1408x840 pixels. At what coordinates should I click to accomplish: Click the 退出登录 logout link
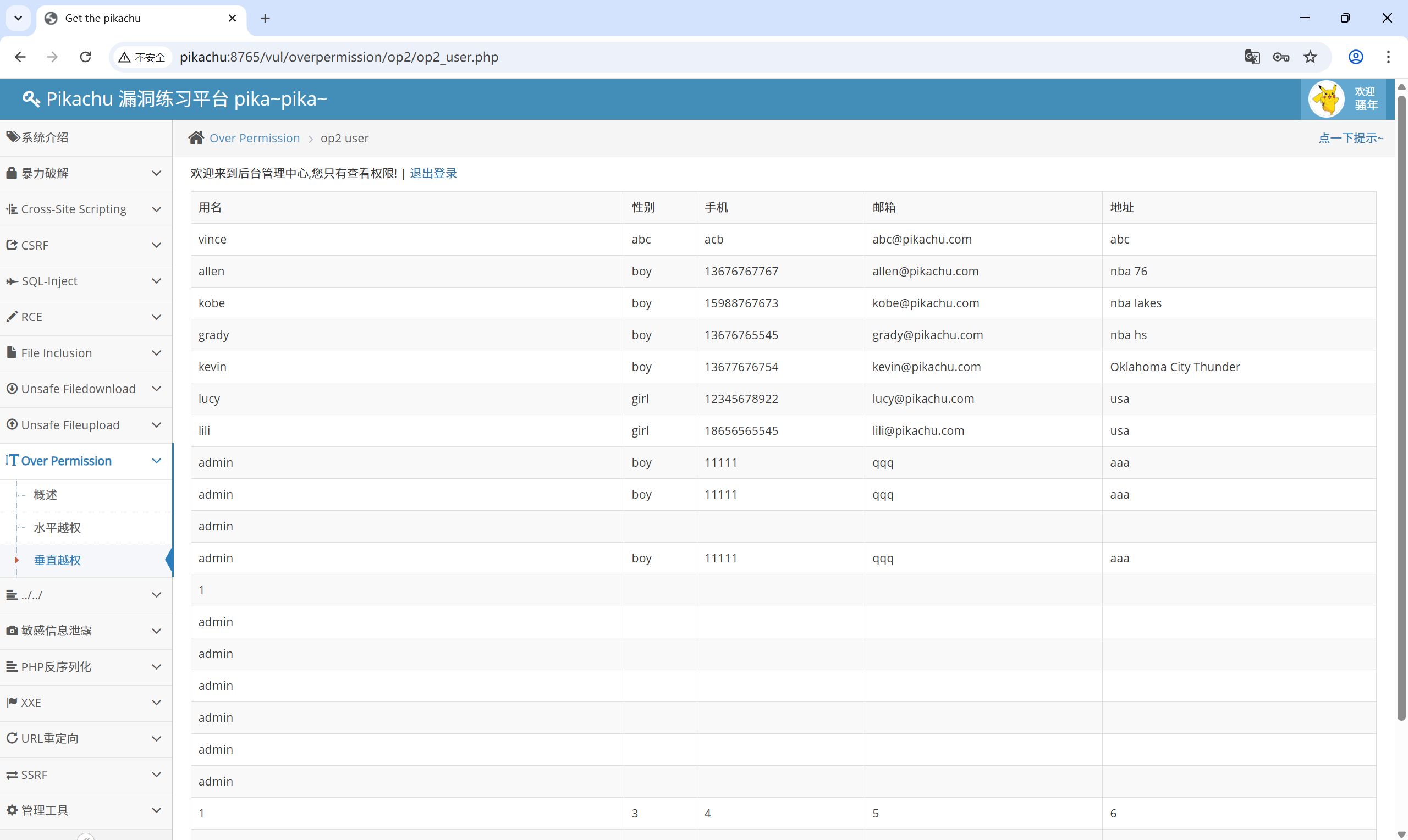click(x=433, y=173)
